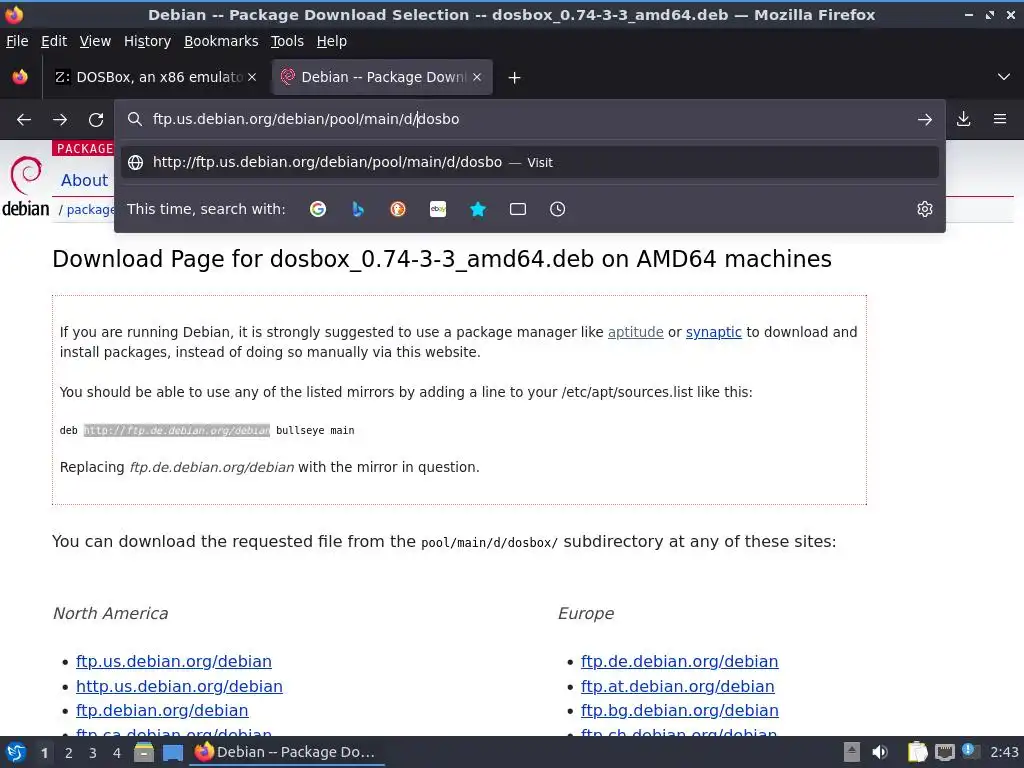Reload the current page
1024x768 pixels.
click(96, 120)
